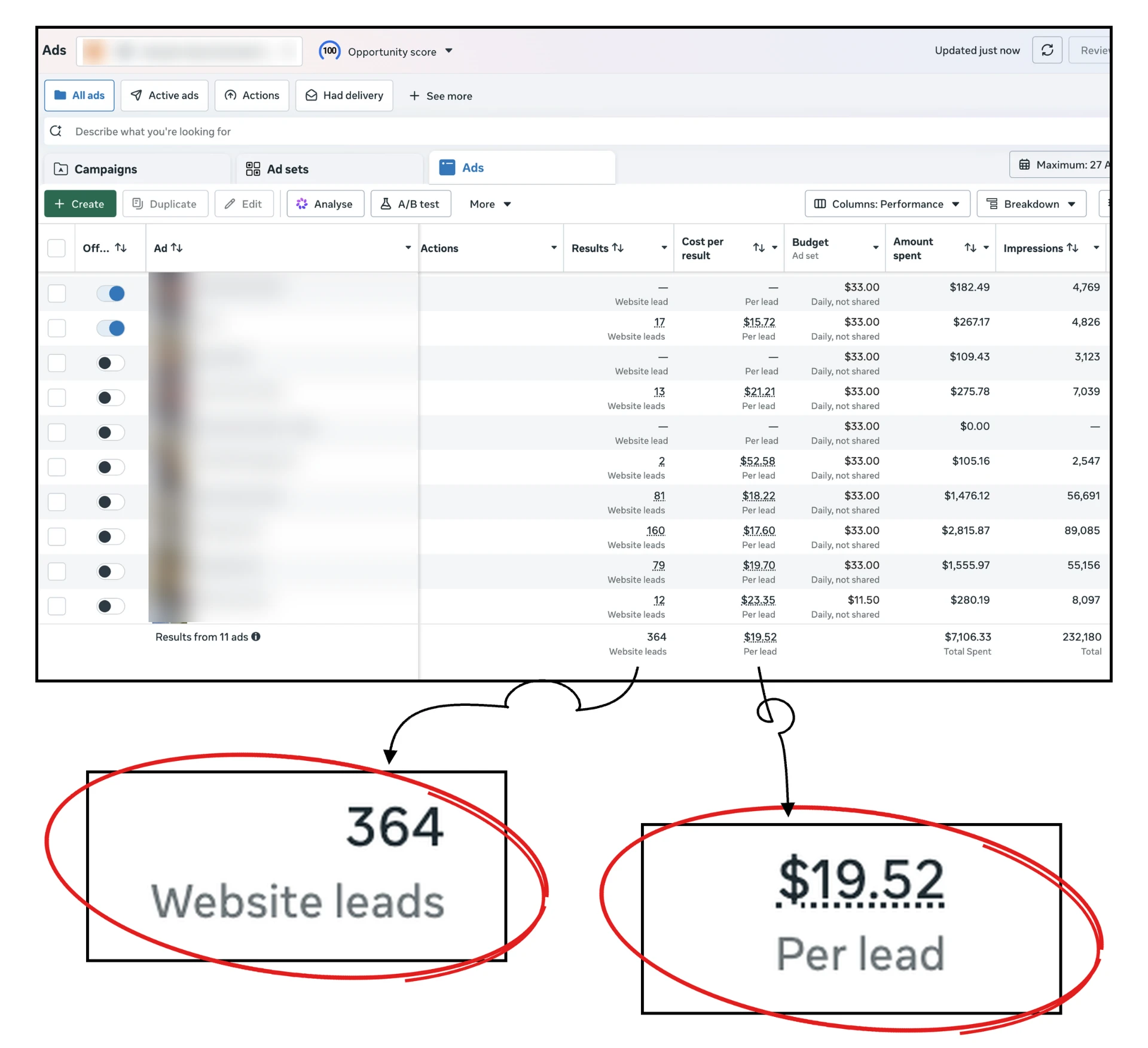
Task: Toggle off the first ad with $182.49 spent
Action: point(111,293)
